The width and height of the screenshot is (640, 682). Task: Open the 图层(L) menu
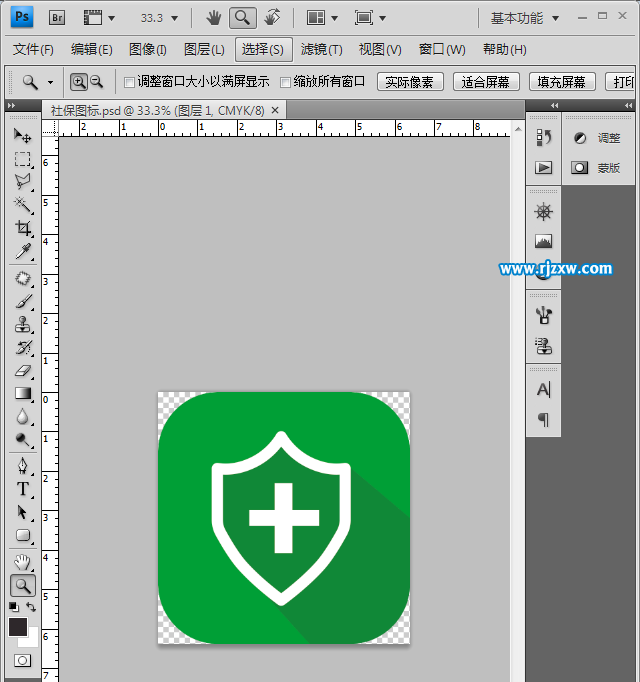pos(204,49)
